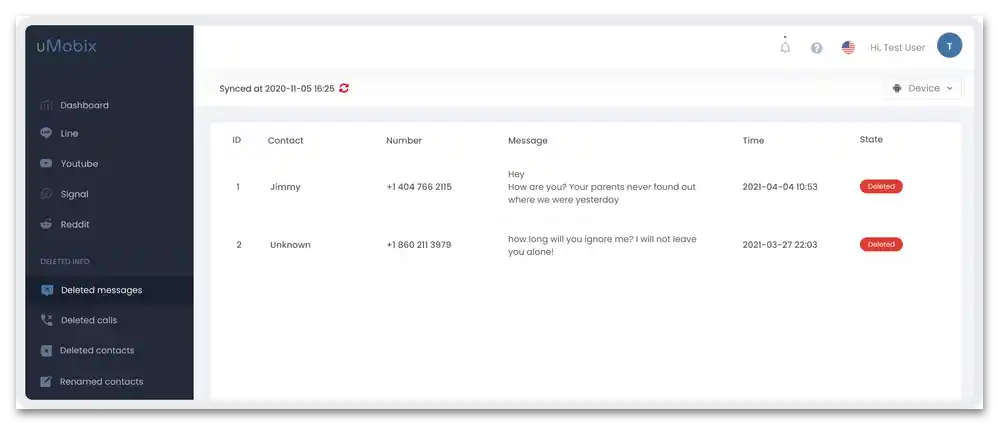Change language via US flag icon
Image resolution: width=999 pixels, height=425 pixels.
coord(848,47)
